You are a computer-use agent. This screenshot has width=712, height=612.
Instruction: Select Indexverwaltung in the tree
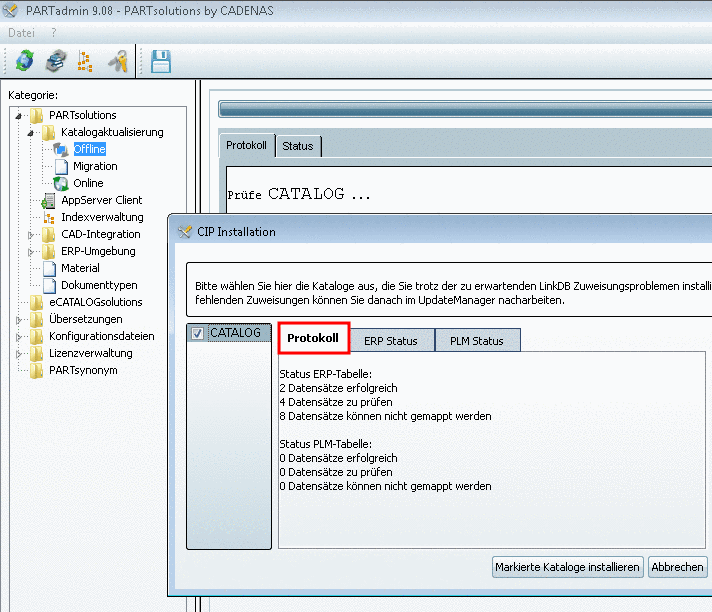click(x=103, y=217)
